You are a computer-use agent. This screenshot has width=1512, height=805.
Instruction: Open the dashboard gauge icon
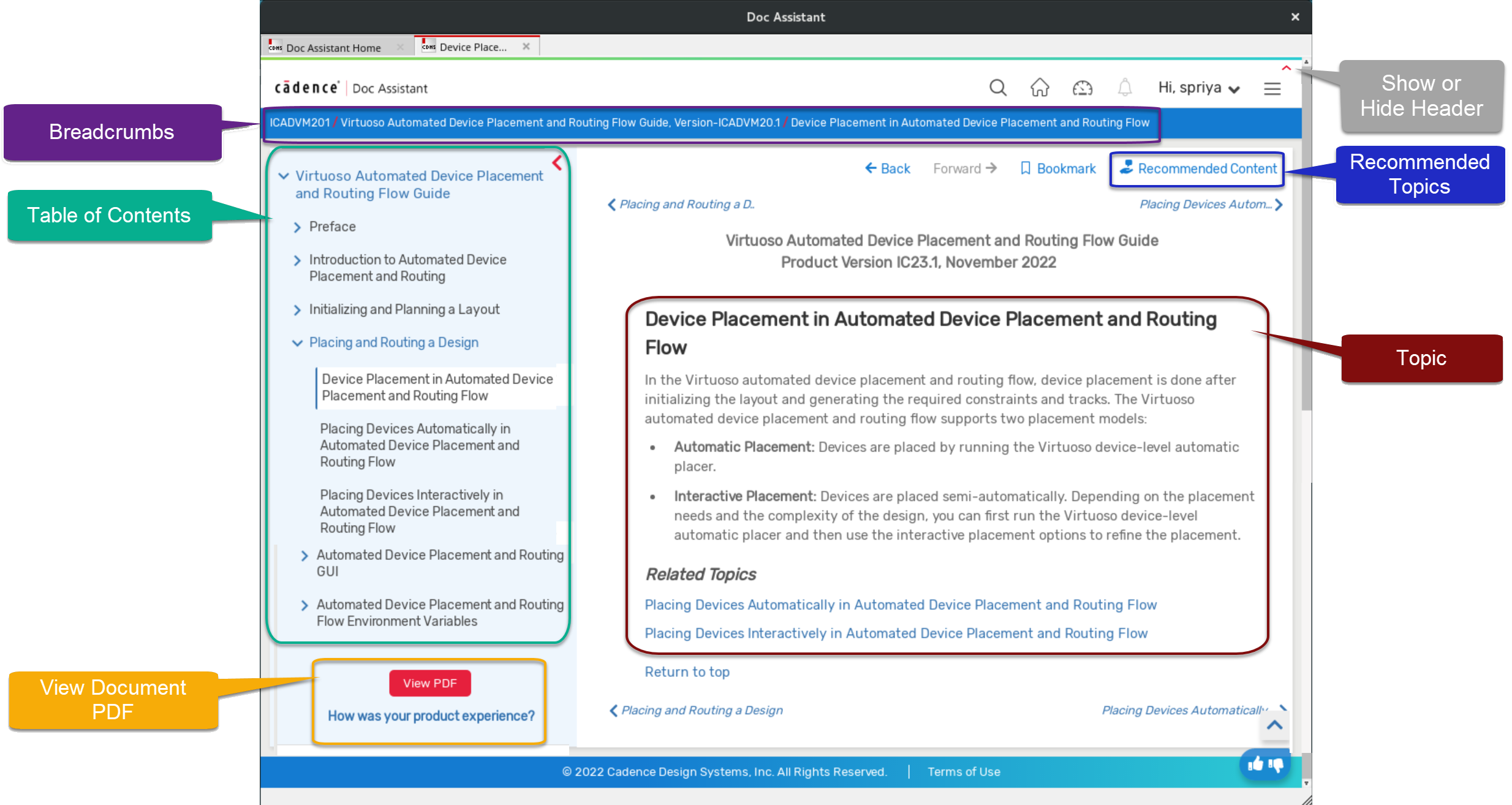(x=1082, y=88)
